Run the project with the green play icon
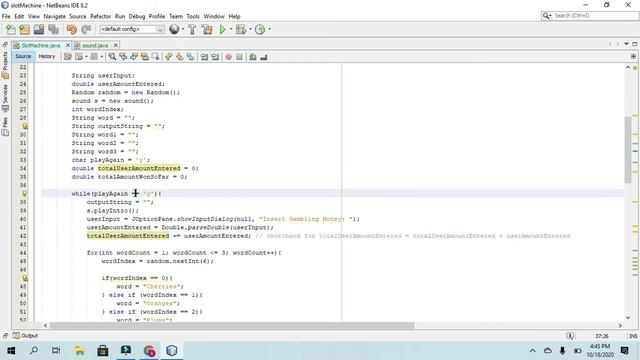 point(222,29)
